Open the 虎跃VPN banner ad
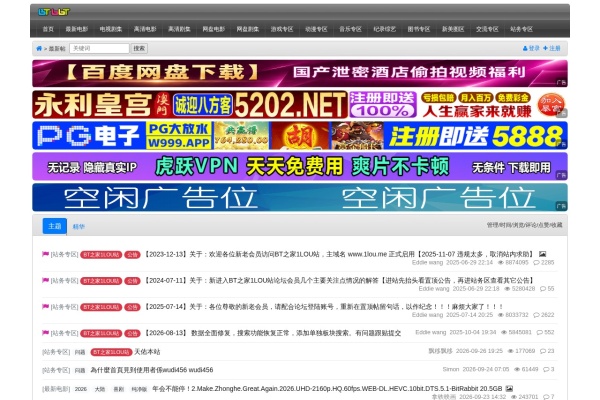Screen dimensions: 600x400 [300, 167]
